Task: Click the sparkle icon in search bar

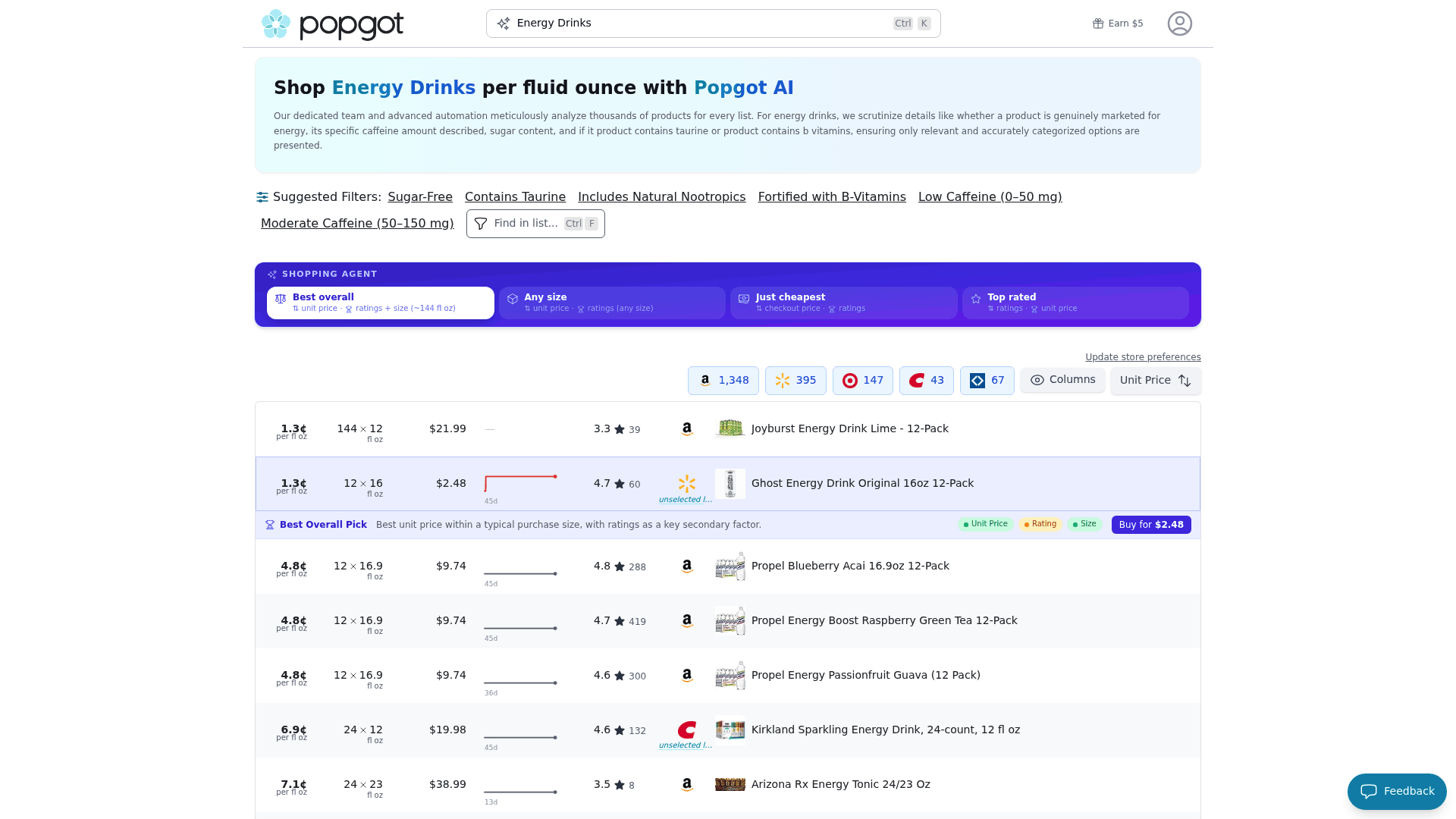Action: point(504,24)
